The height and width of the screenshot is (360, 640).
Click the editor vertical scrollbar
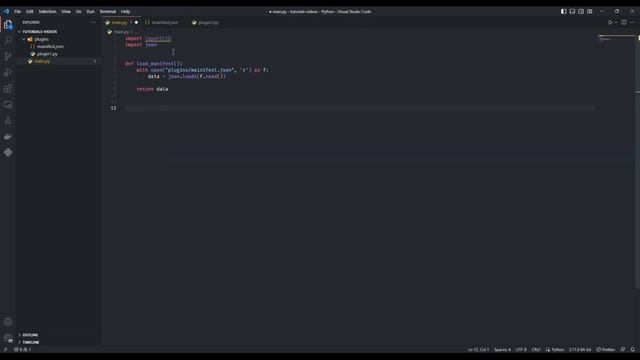638,161
